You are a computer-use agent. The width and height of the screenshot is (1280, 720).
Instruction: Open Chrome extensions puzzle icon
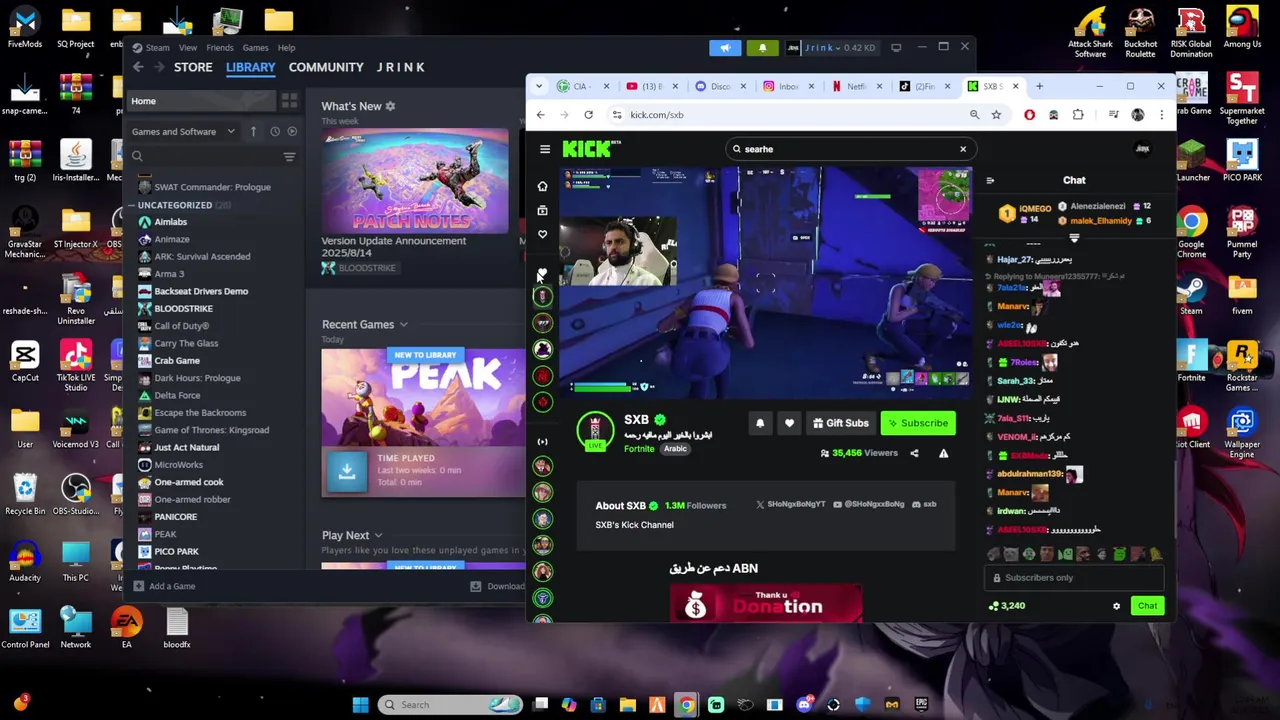(x=1078, y=115)
